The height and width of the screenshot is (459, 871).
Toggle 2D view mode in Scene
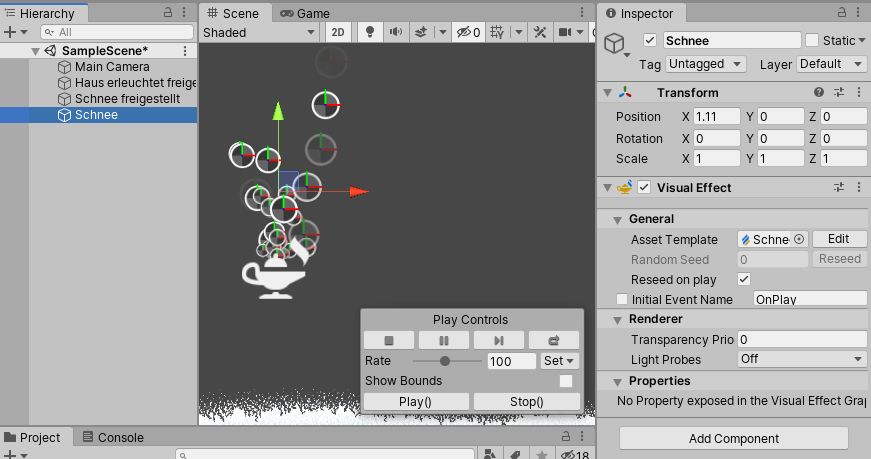click(338, 32)
